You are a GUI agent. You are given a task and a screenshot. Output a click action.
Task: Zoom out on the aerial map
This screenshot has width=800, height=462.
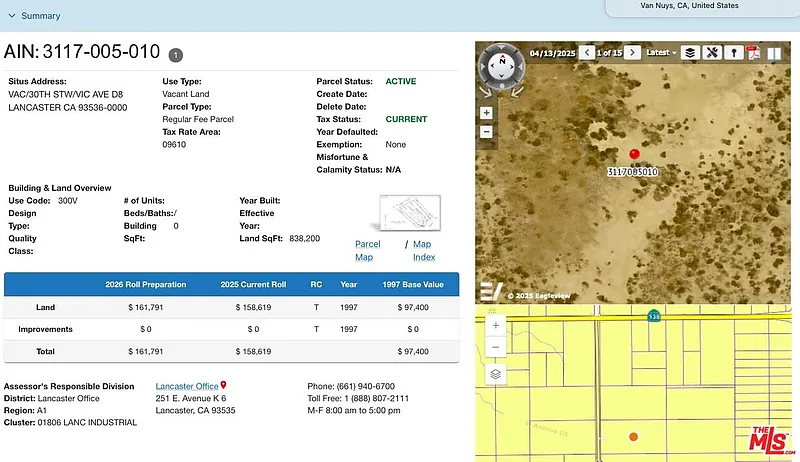click(486, 131)
